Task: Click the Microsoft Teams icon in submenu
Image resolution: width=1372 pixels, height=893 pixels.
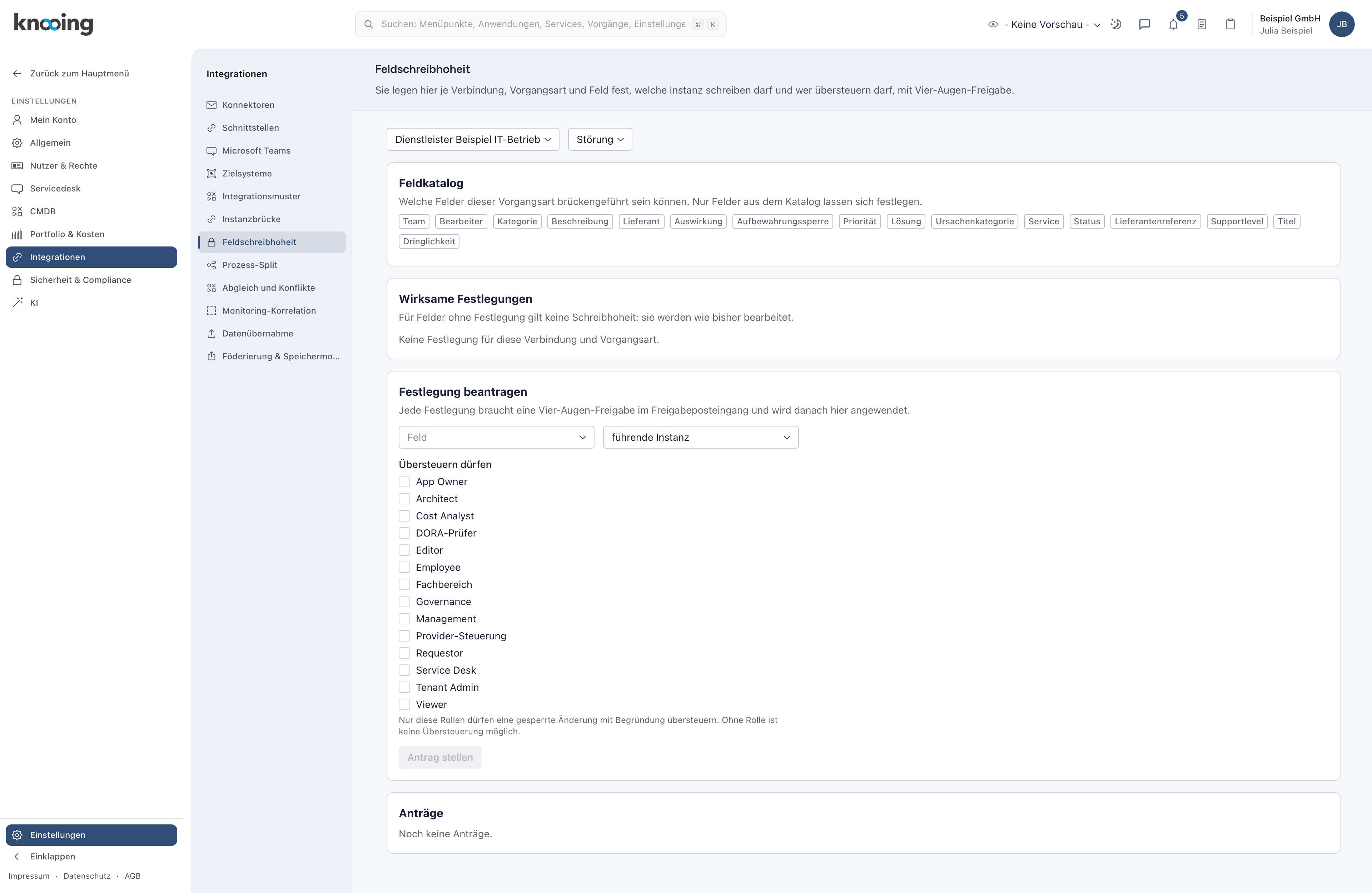Action: click(x=212, y=150)
